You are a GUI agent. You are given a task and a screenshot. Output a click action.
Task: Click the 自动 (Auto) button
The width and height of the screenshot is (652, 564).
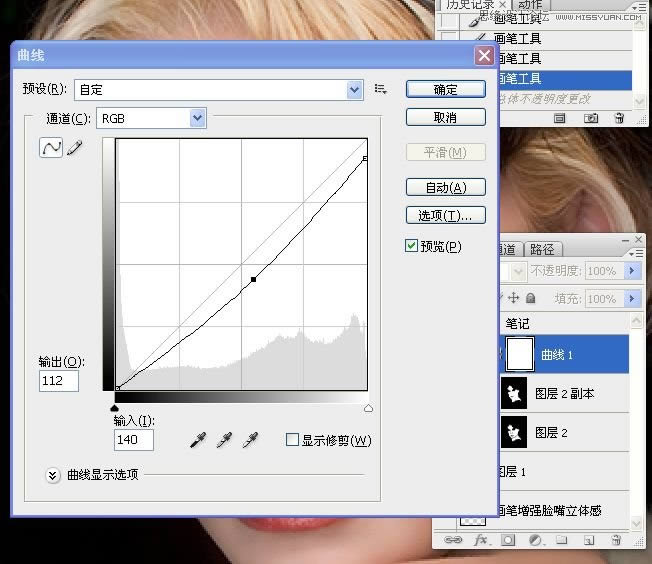coord(445,187)
